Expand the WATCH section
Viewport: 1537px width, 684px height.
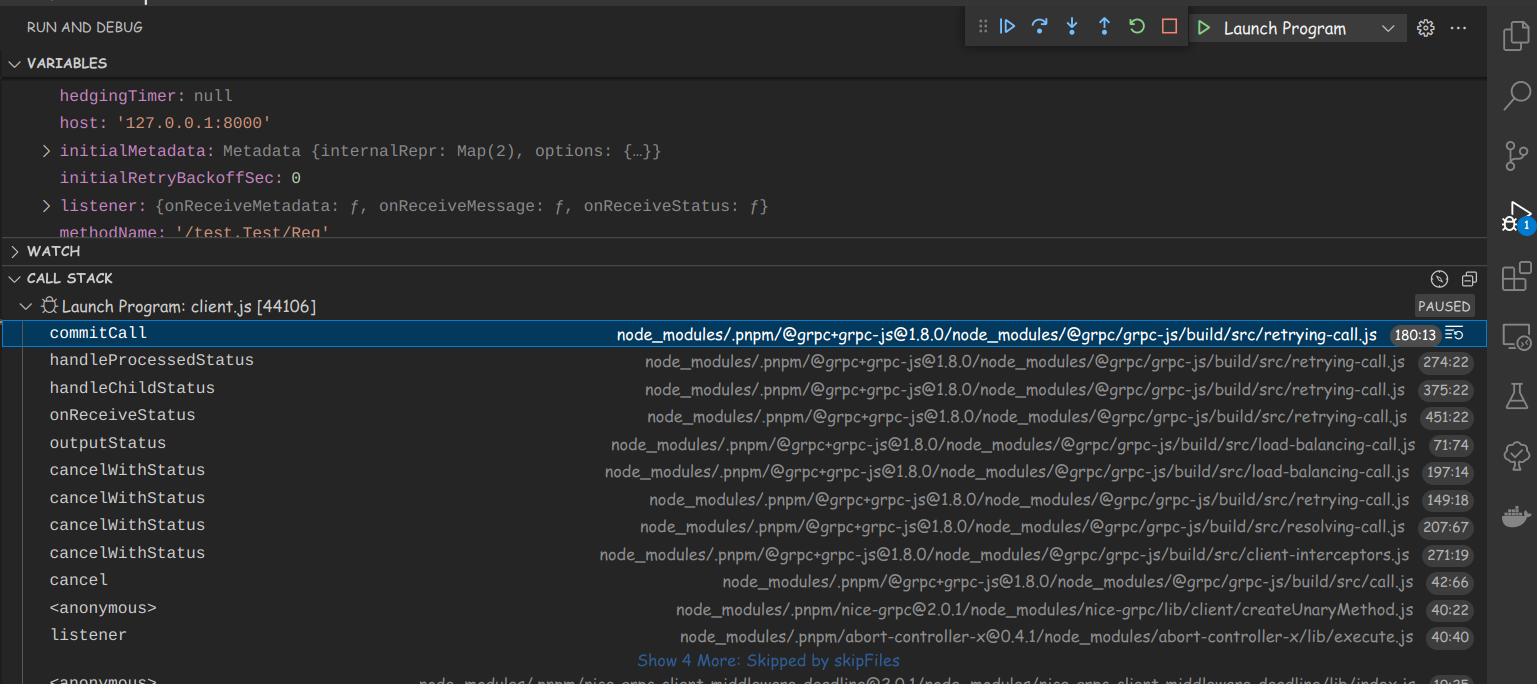tap(13, 251)
